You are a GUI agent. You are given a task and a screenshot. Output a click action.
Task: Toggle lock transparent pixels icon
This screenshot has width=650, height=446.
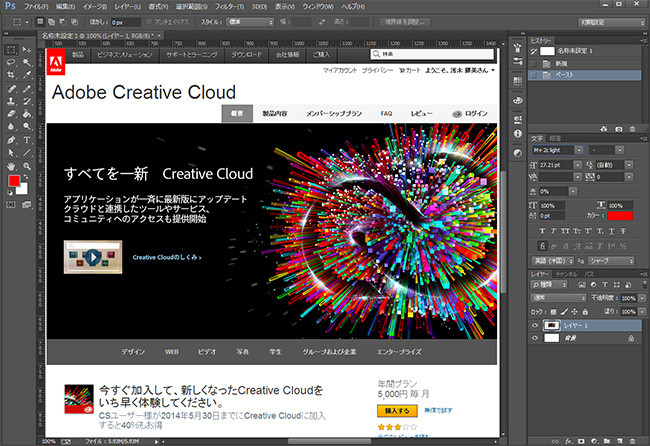pos(553,312)
